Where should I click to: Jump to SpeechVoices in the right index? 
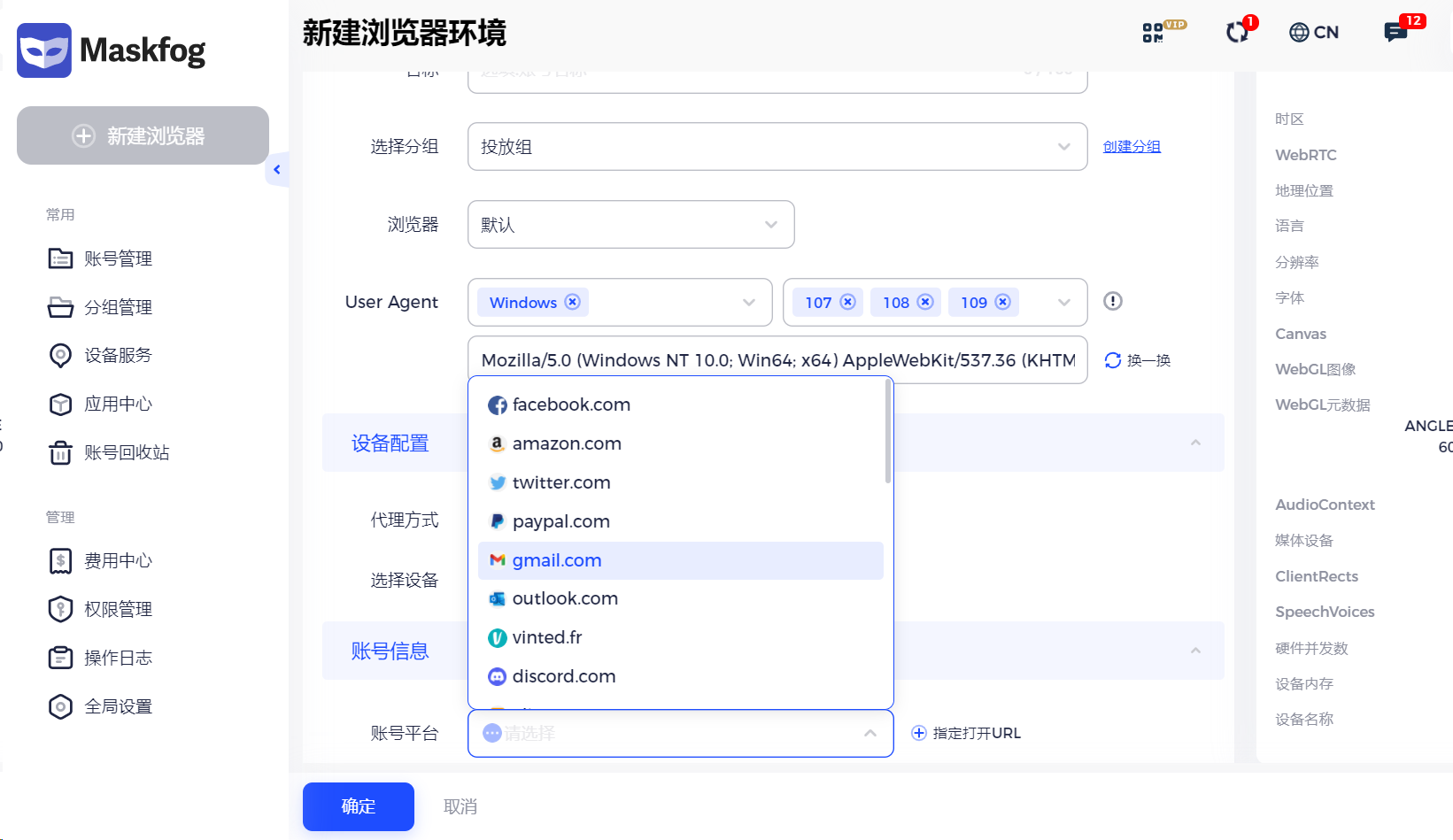tap(1325, 612)
